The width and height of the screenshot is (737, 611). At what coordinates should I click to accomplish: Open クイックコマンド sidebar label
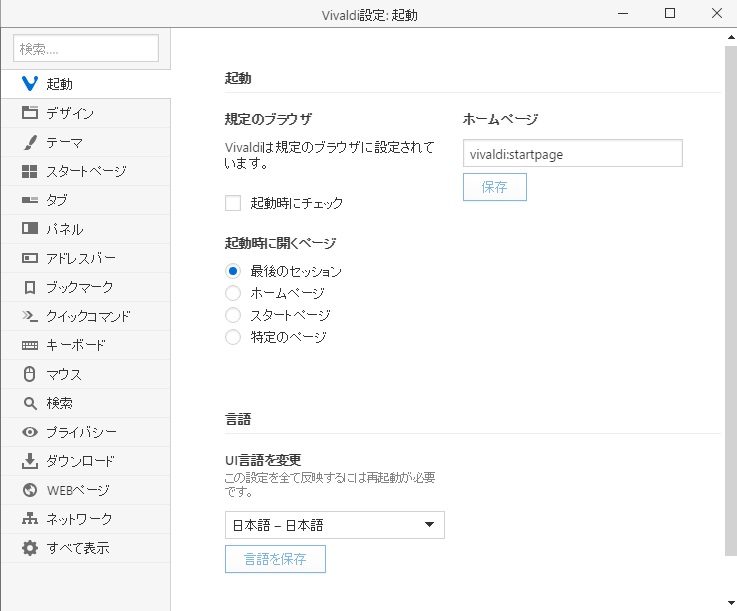88,316
